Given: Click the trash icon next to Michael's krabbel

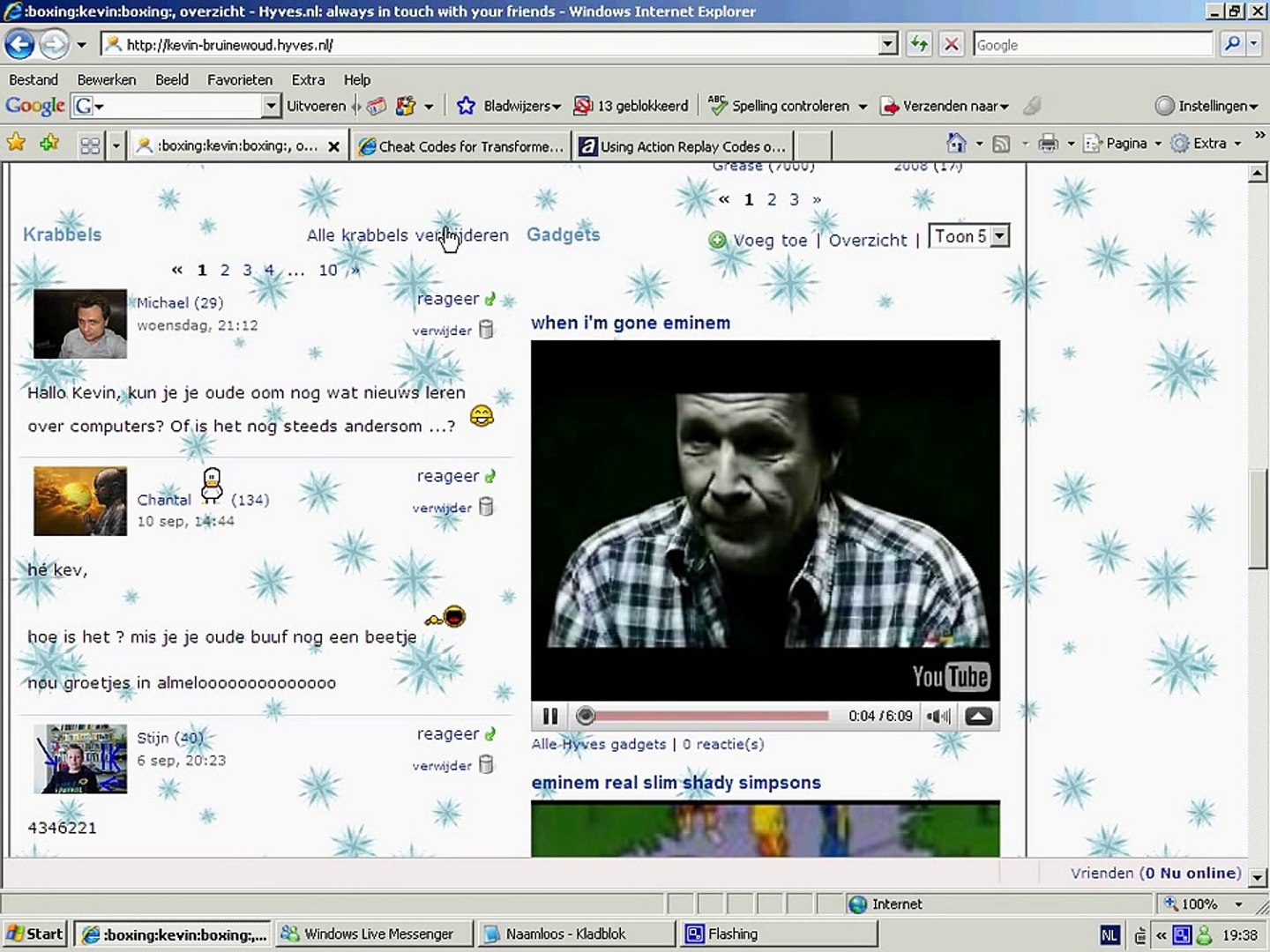Looking at the screenshot, I should point(486,330).
